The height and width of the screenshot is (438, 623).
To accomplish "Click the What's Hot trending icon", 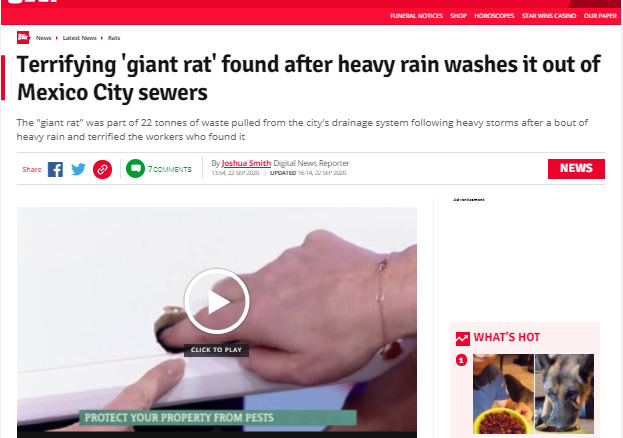I will pos(463,338).
